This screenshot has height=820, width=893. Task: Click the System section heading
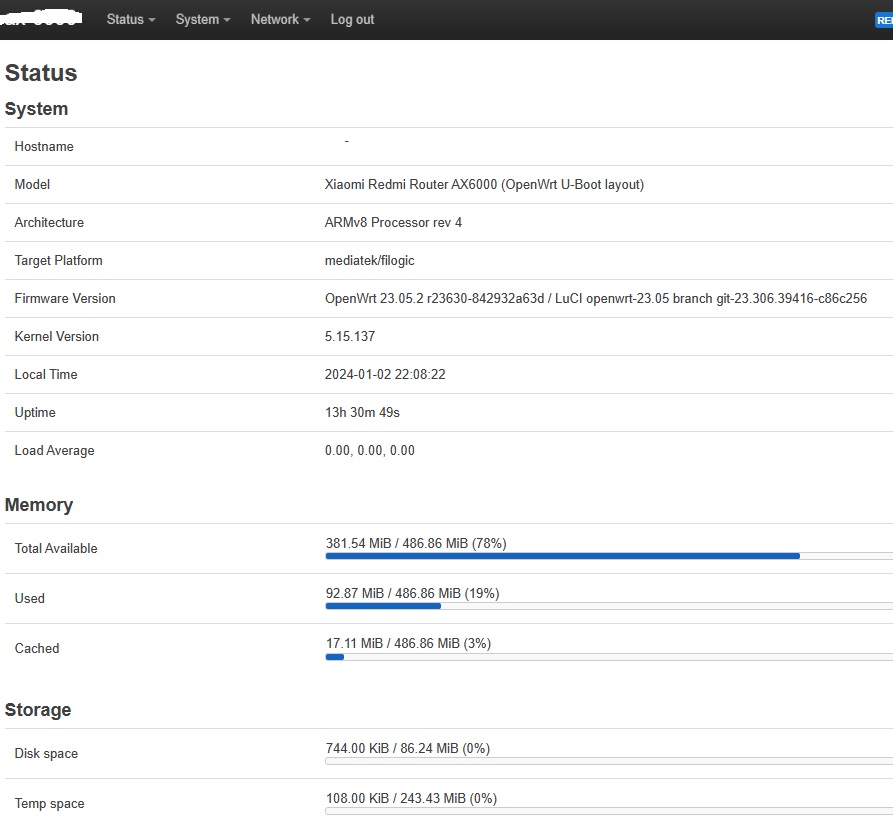pyautogui.click(x=36, y=109)
